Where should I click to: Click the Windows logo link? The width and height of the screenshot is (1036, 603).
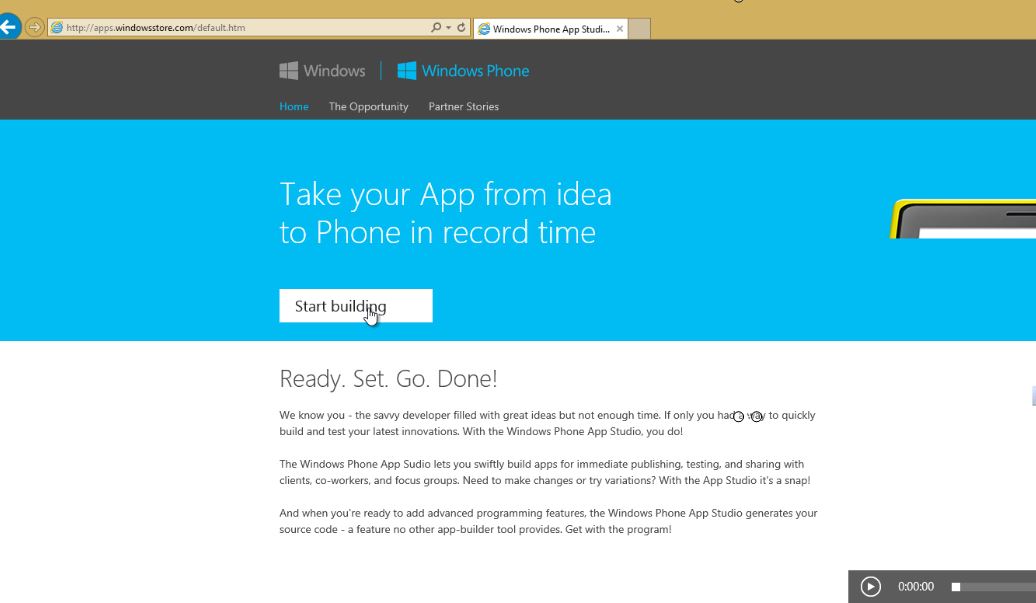click(x=322, y=71)
